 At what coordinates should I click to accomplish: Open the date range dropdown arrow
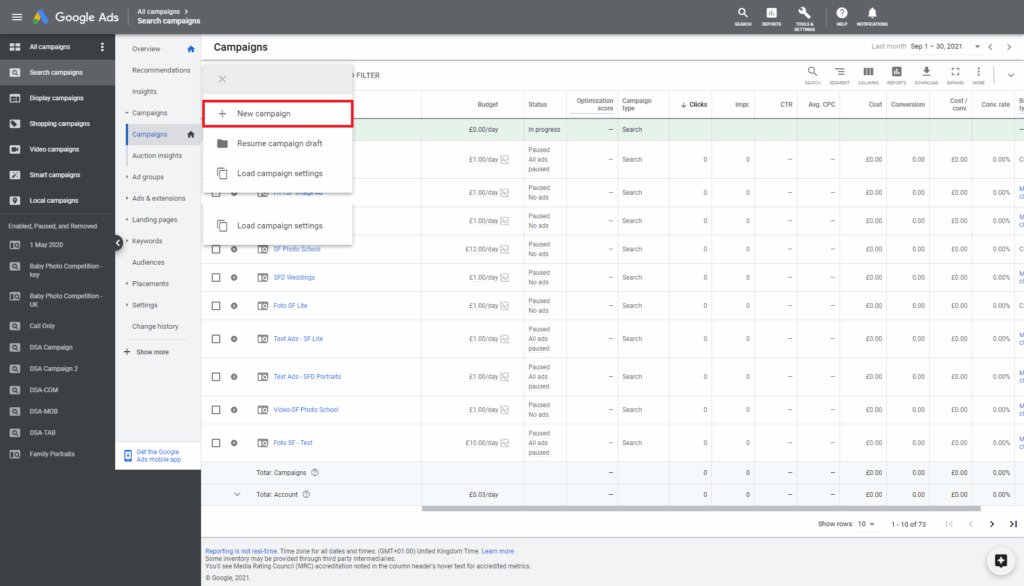pos(977,47)
